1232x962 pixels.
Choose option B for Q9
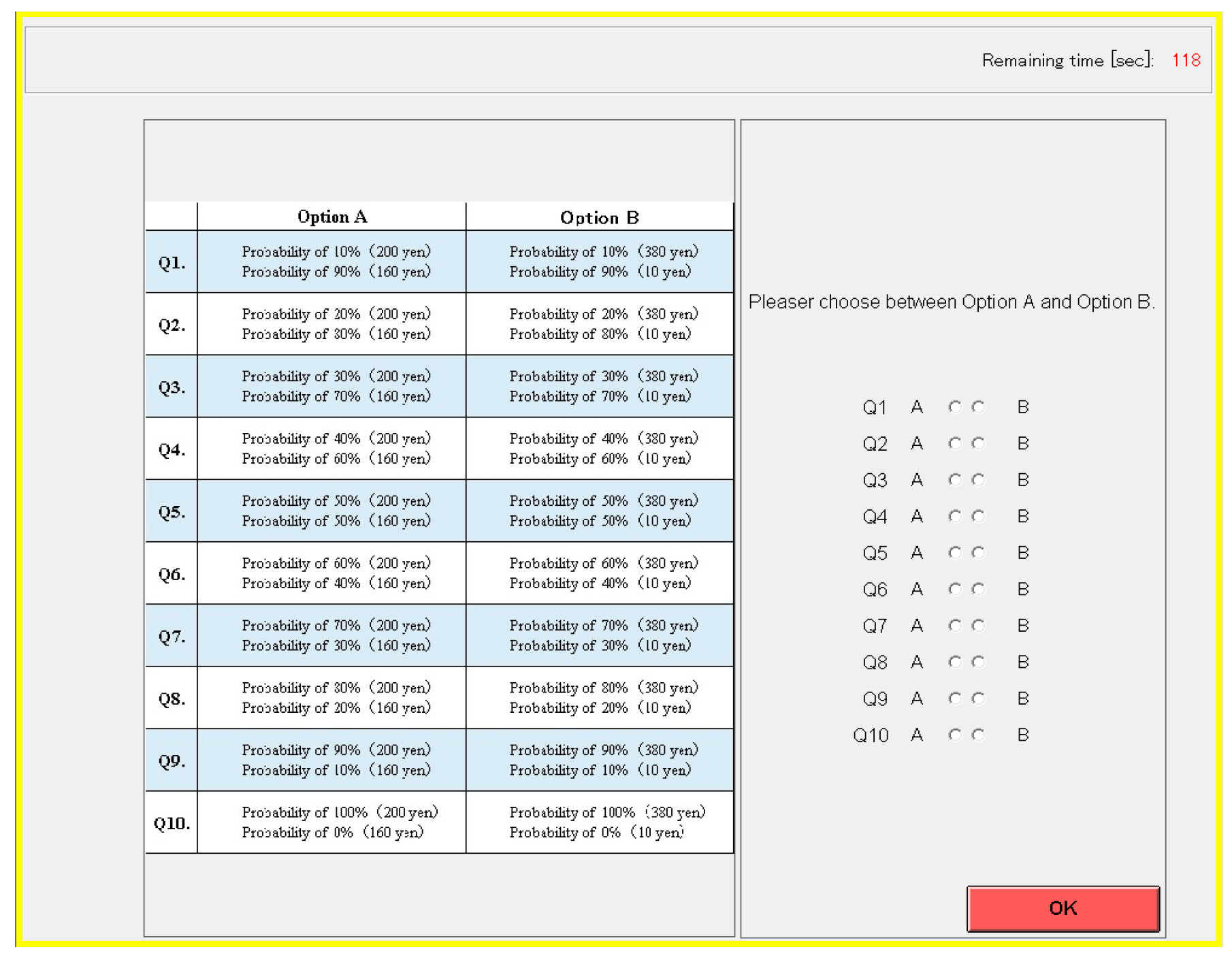click(978, 699)
